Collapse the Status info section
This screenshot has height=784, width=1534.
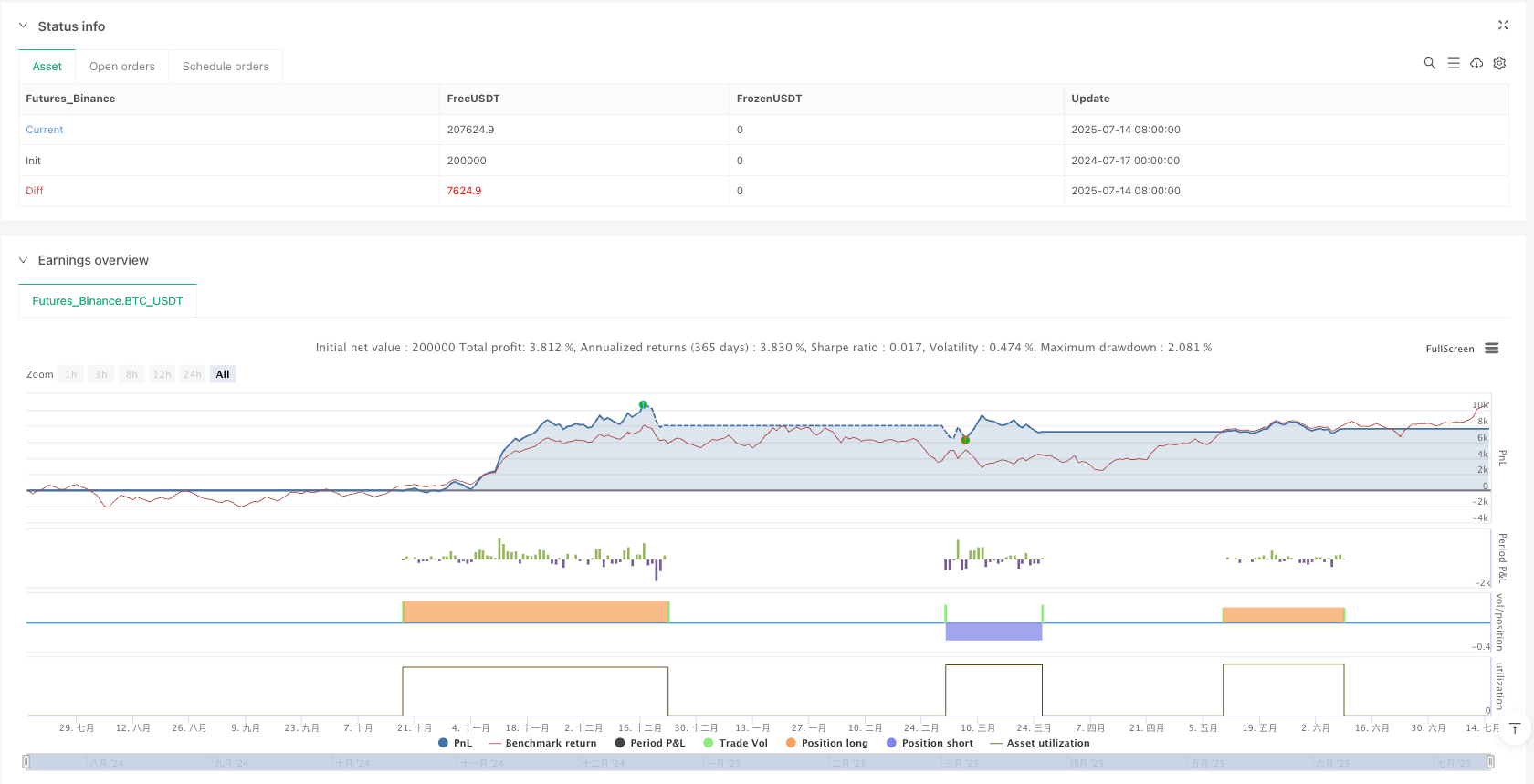[x=24, y=26]
